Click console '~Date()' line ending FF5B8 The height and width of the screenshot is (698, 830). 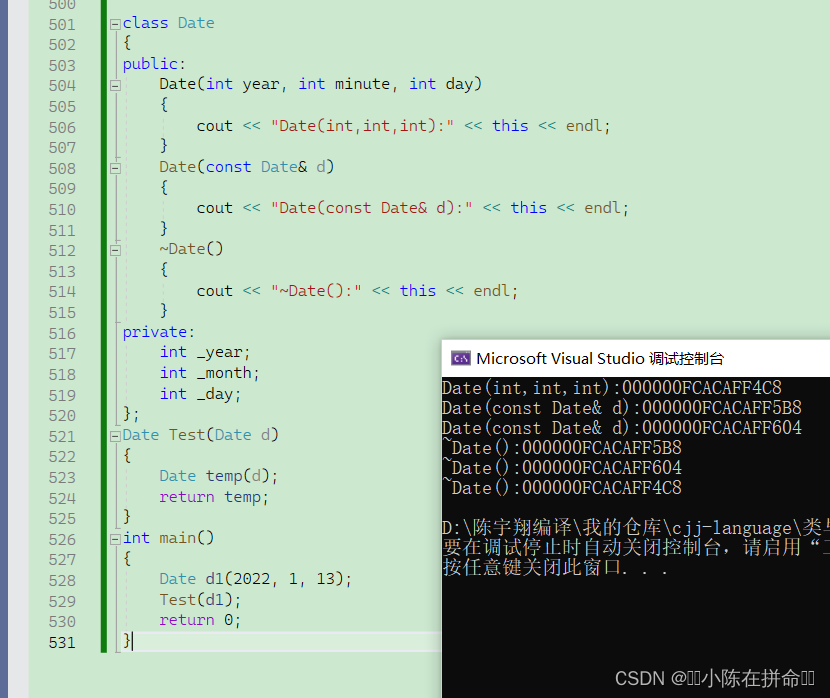562,448
